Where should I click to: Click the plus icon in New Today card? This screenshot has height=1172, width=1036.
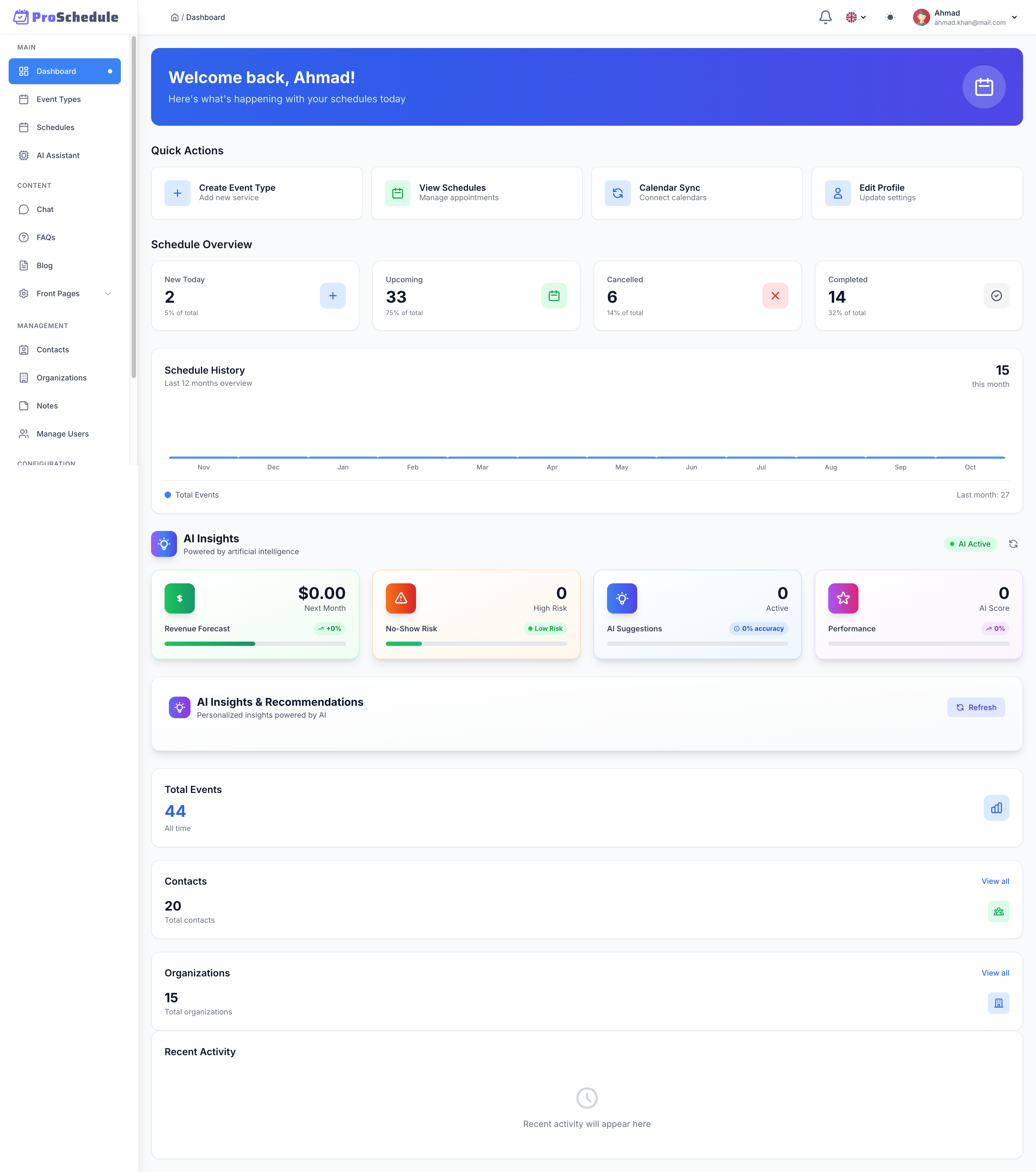click(333, 296)
